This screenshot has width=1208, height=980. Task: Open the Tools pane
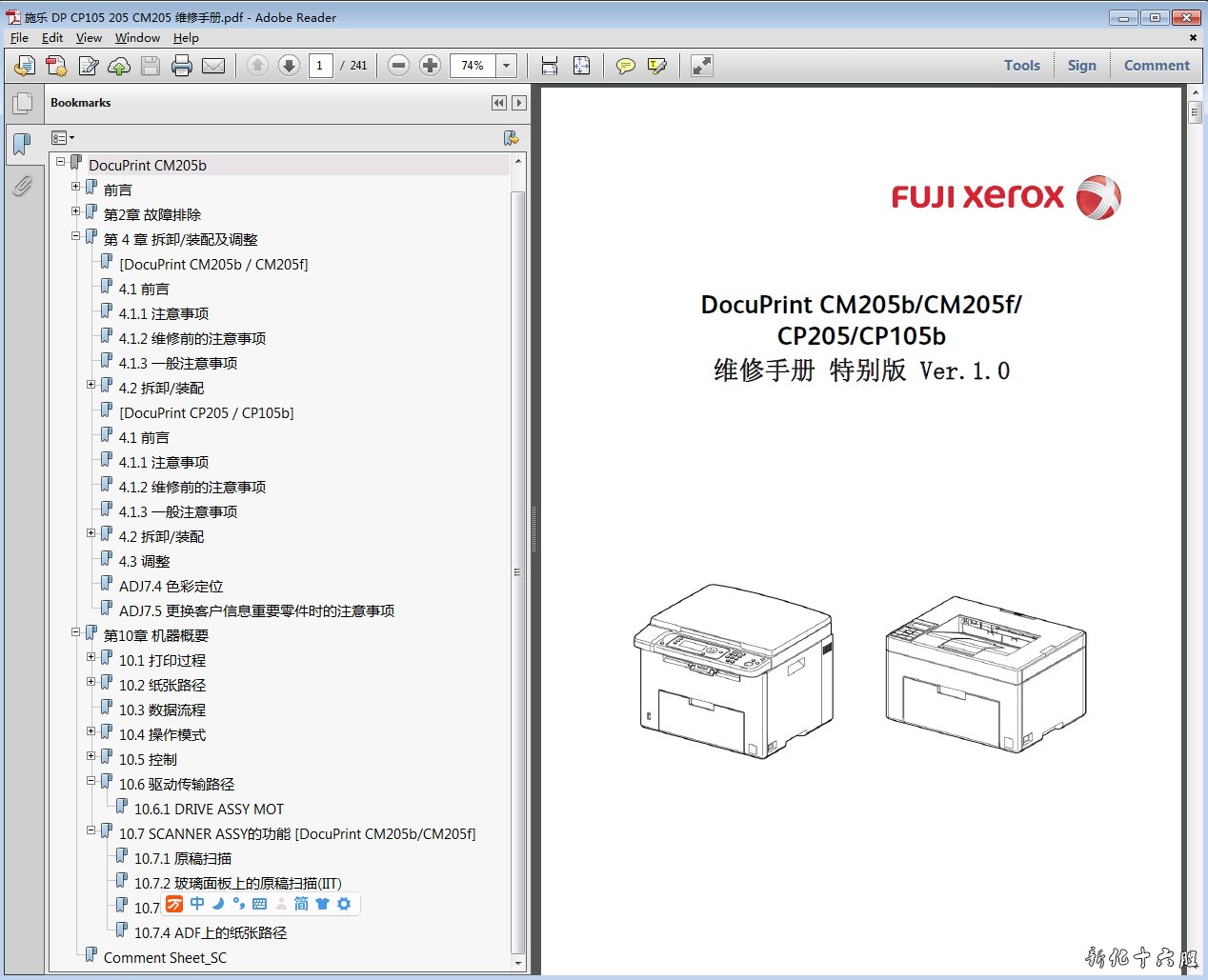[x=1021, y=66]
